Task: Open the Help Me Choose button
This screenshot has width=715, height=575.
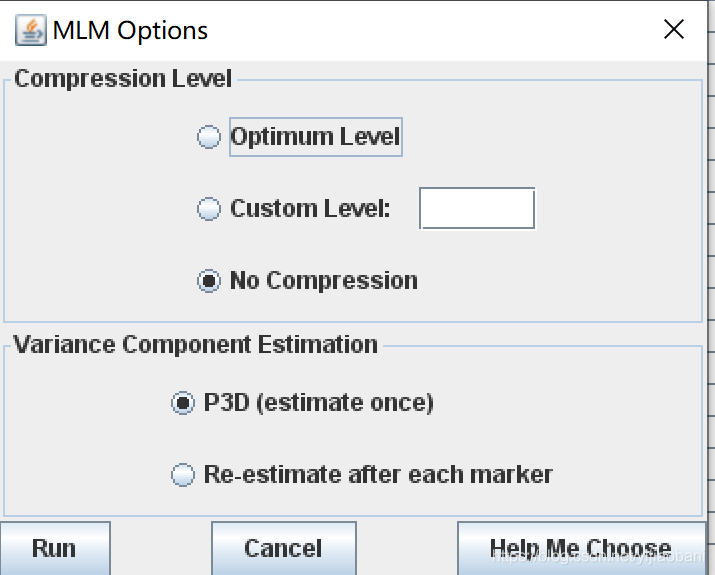Action: click(581, 549)
